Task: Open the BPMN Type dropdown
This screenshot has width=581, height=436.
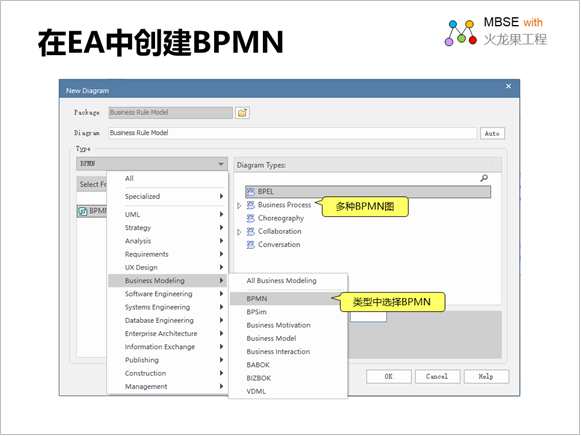Action: [x=152, y=164]
